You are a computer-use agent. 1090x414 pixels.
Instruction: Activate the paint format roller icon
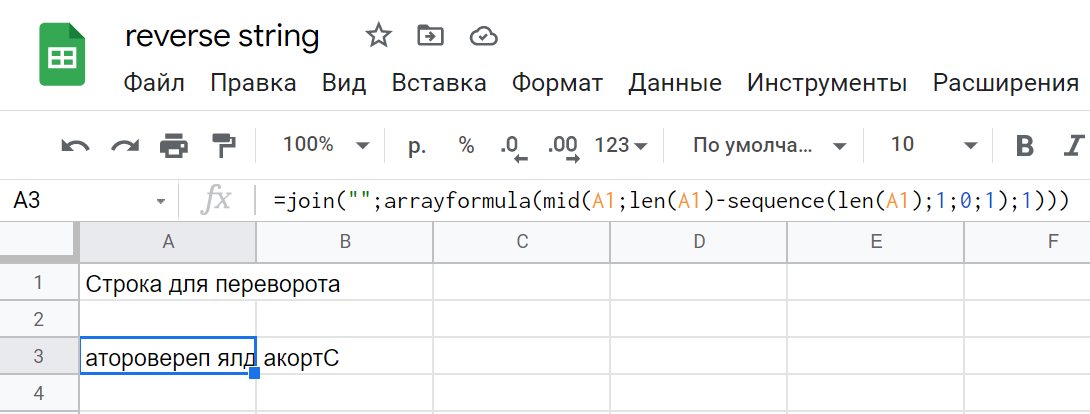[x=224, y=146]
